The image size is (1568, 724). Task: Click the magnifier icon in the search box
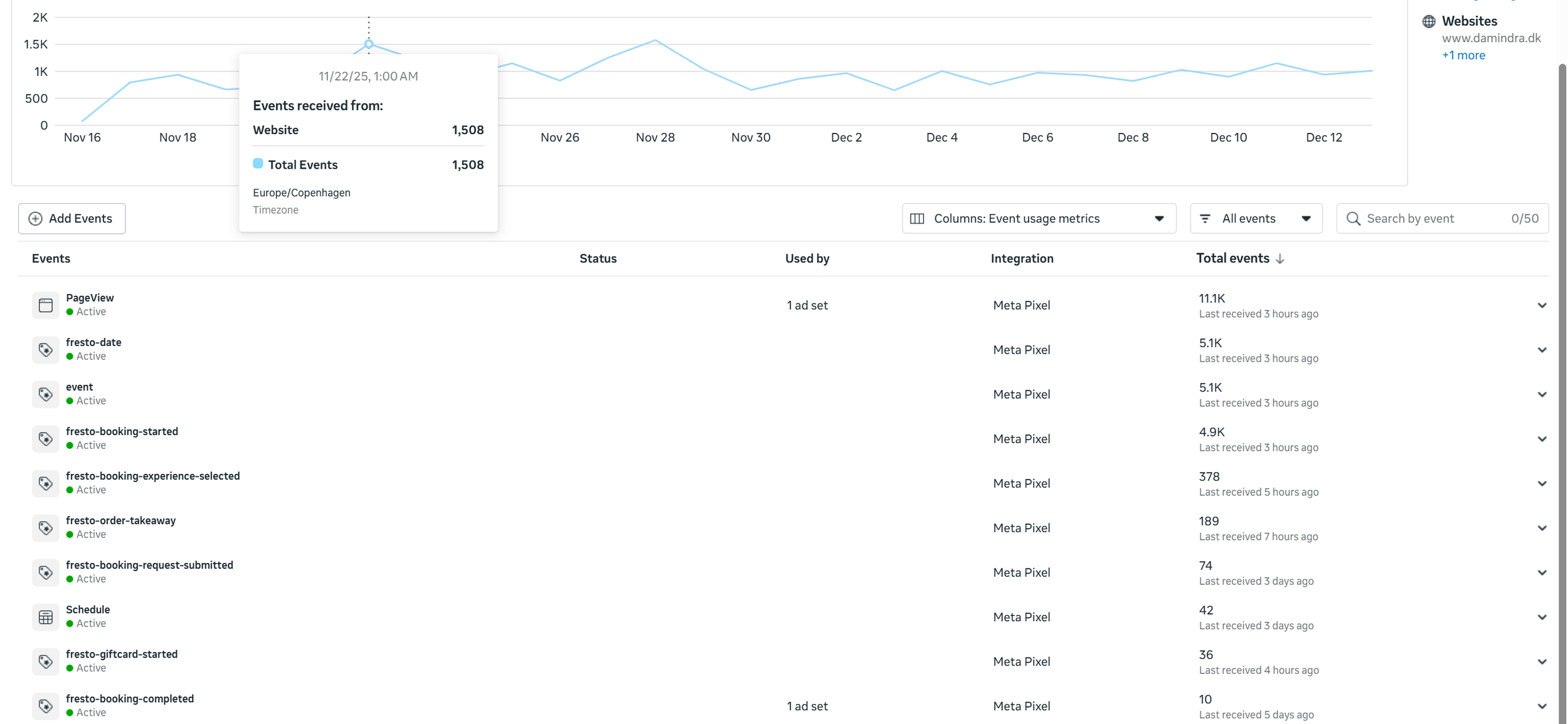tap(1353, 219)
